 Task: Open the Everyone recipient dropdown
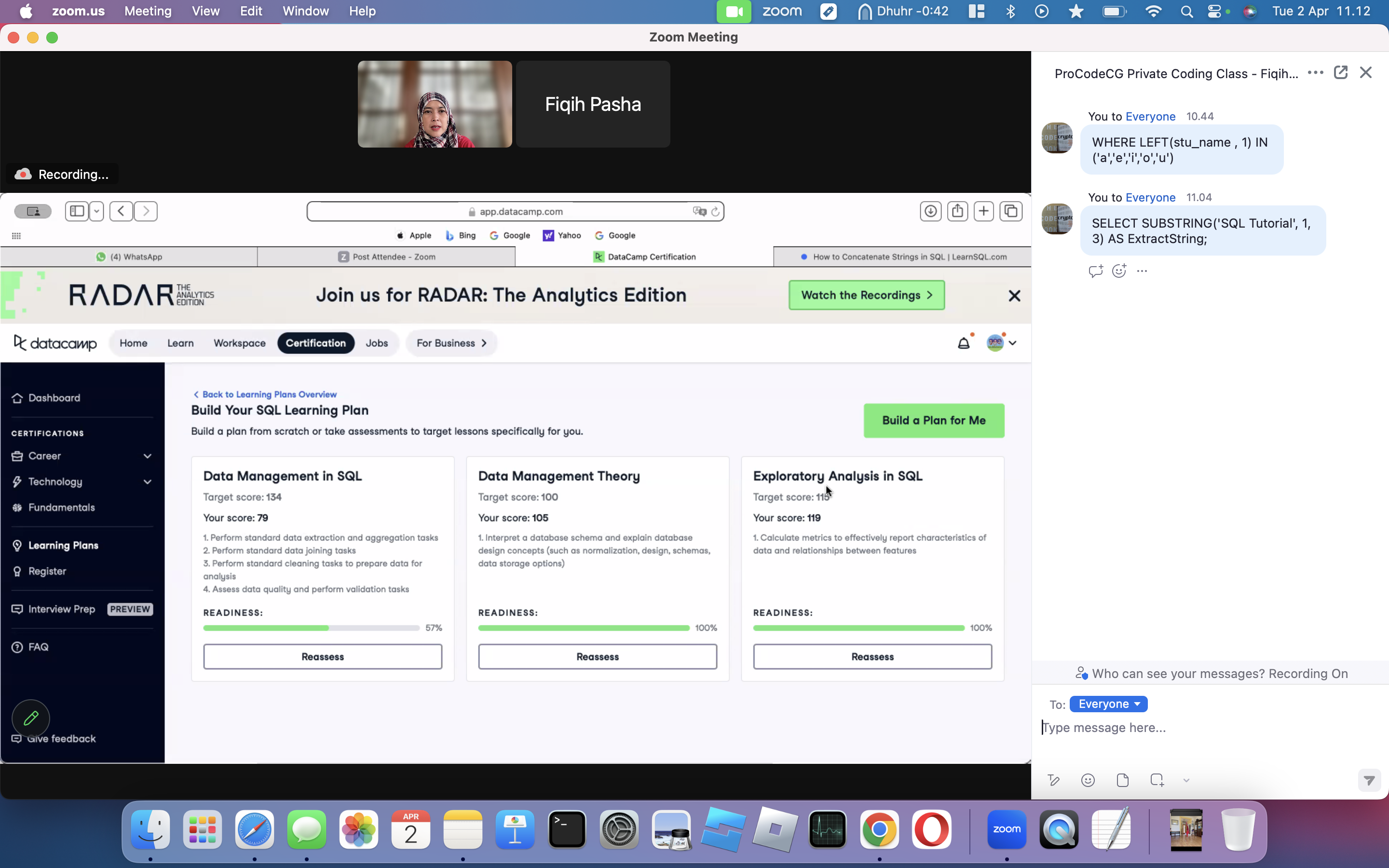click(1108, 704)
